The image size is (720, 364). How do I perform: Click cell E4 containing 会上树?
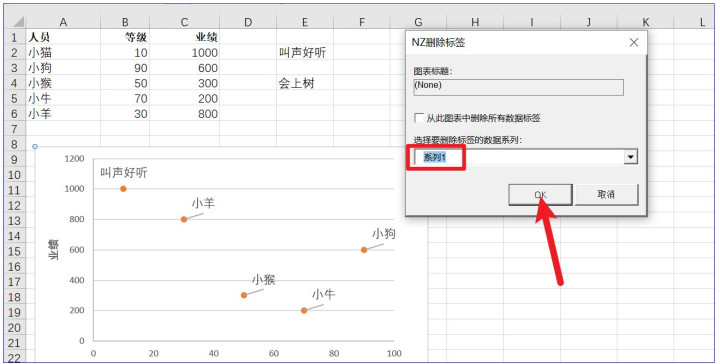coord(304,83)
